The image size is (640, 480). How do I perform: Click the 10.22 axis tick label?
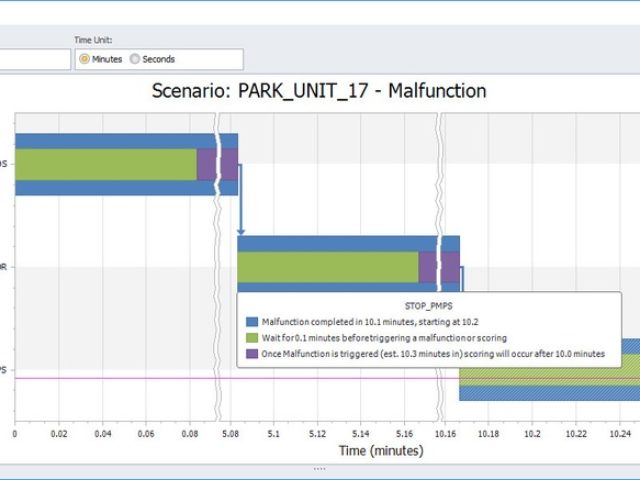[x=576, y=433]
